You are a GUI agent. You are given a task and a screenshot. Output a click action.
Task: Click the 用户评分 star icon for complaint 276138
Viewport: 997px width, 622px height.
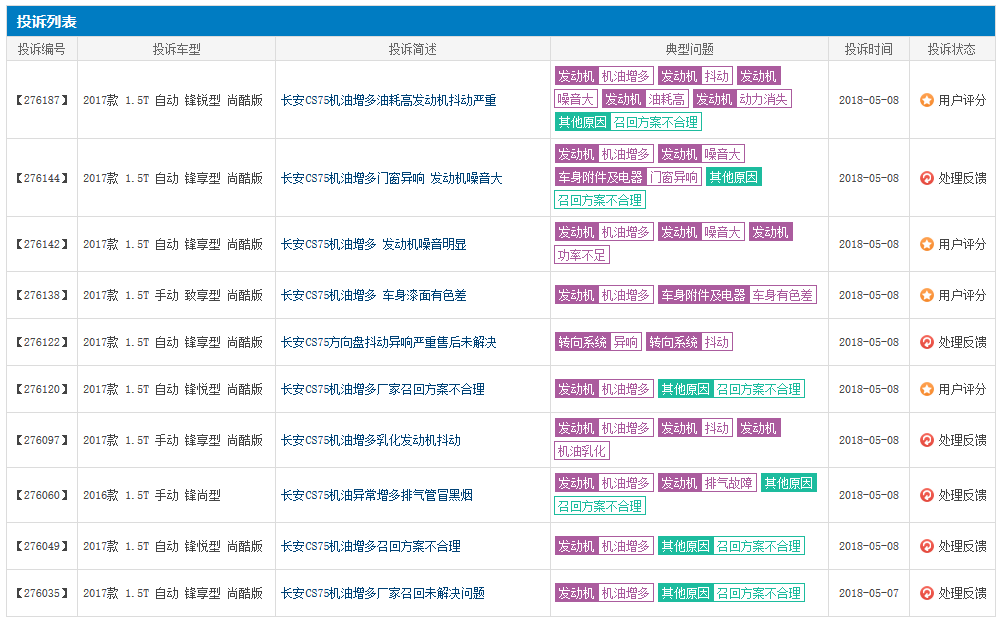pos(926,295)
